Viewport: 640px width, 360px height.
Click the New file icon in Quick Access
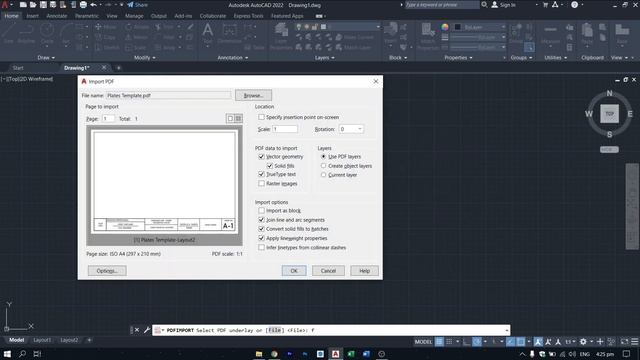click(x=23, y=5)
